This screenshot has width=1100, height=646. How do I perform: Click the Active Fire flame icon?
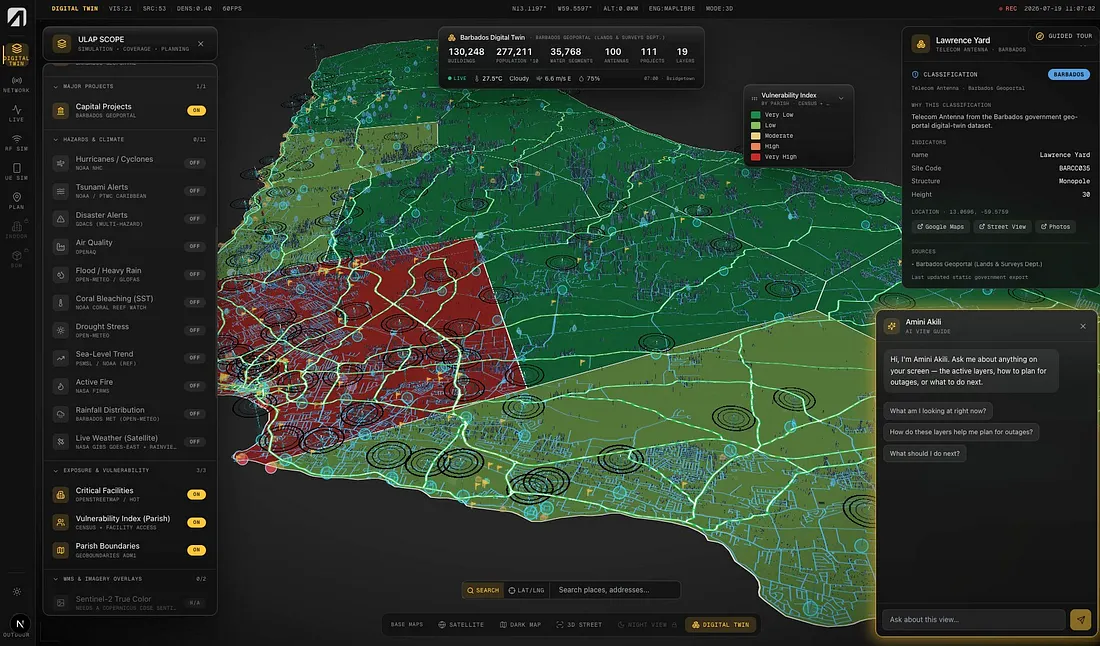click(60, 386)
